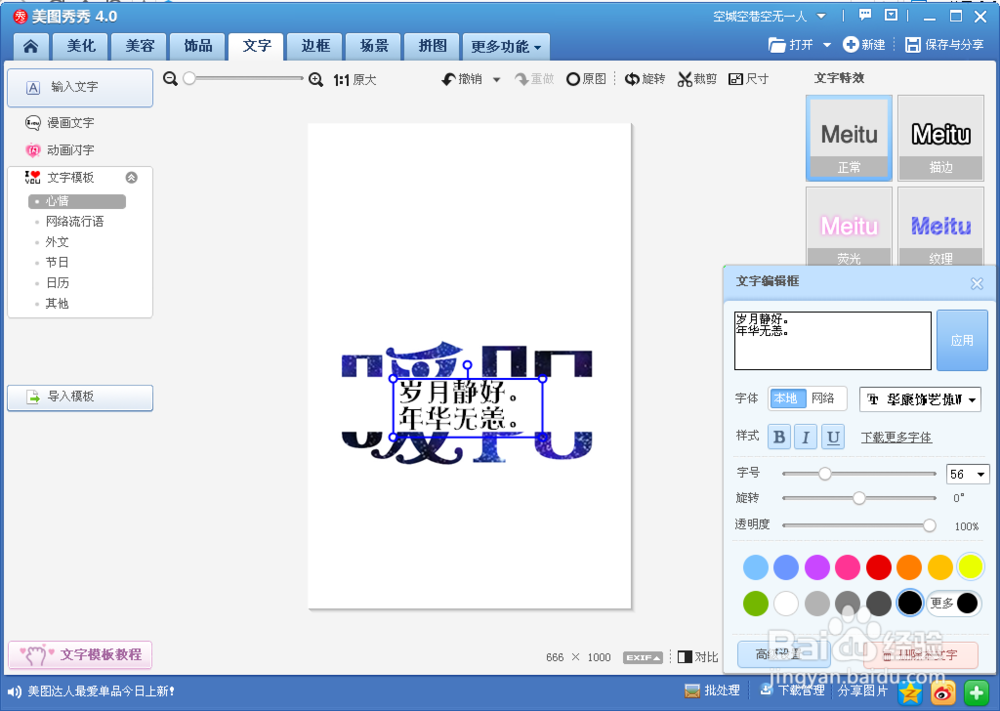
Task: Select the 其他 template category
Action: (x=57, y=303)
